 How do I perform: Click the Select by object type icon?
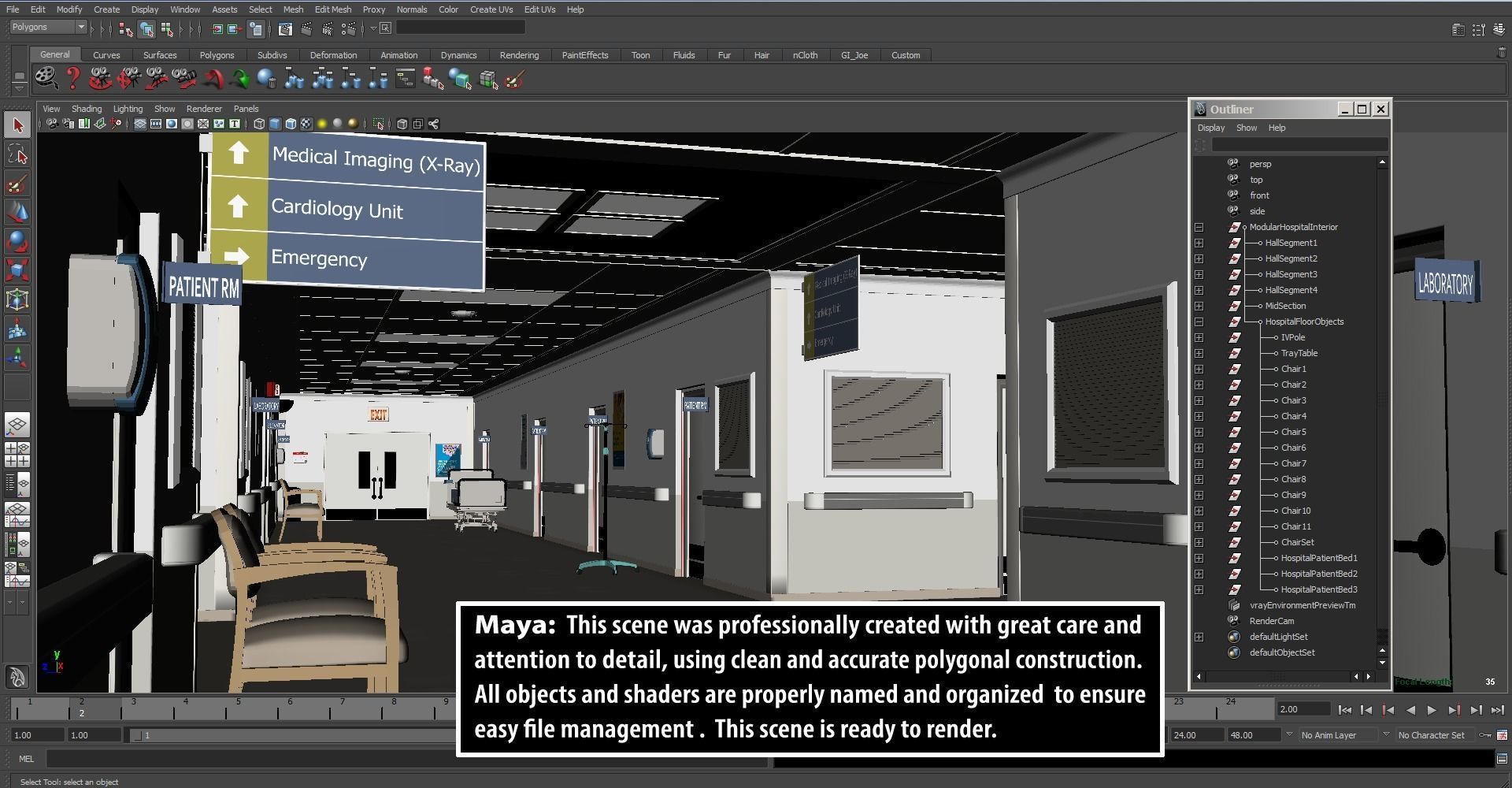pyautogui.click(x=146, y=29)
